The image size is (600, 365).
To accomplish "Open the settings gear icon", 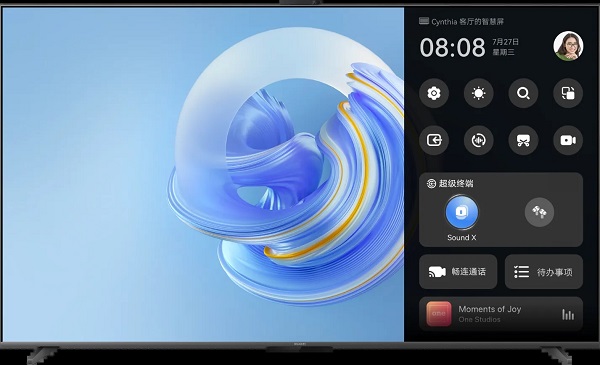I will (434, 93).
